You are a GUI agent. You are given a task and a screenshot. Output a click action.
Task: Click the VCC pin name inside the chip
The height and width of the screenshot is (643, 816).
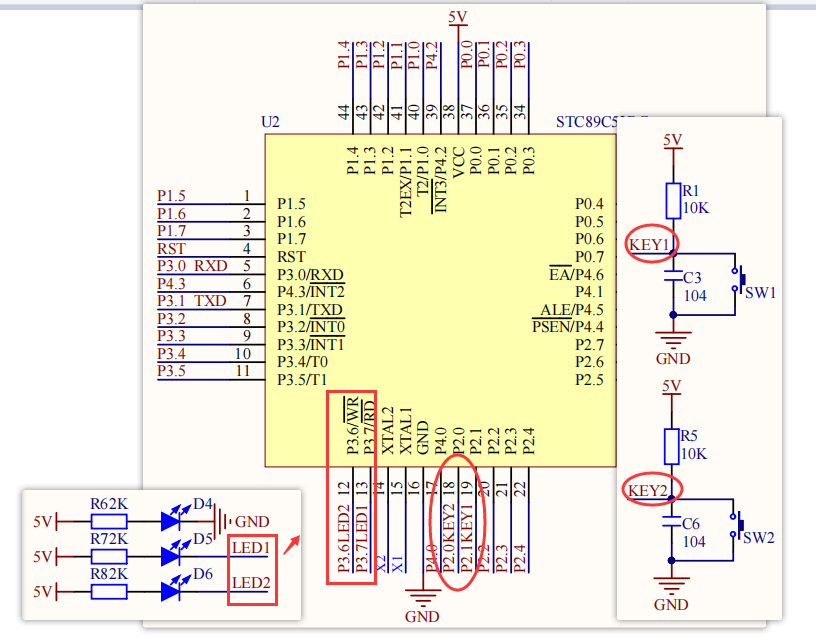coord(458,162)
